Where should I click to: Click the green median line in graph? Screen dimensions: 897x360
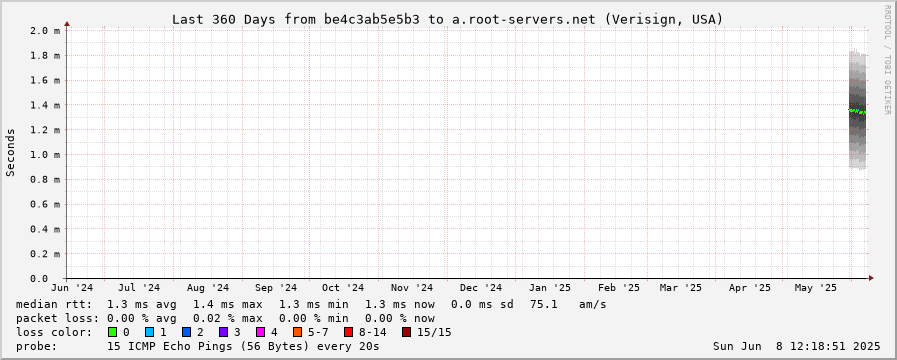click(x=857, y=111)
